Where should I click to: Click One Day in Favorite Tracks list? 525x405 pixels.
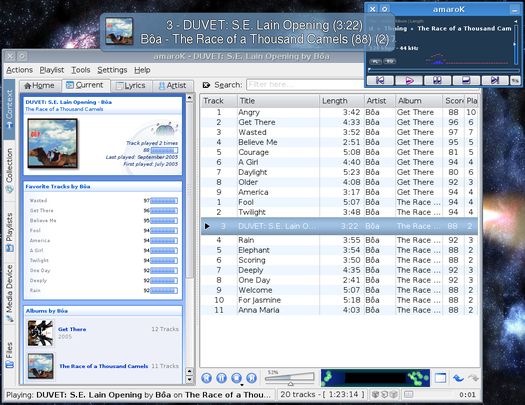pyautogui.click(x=40, y=270)
